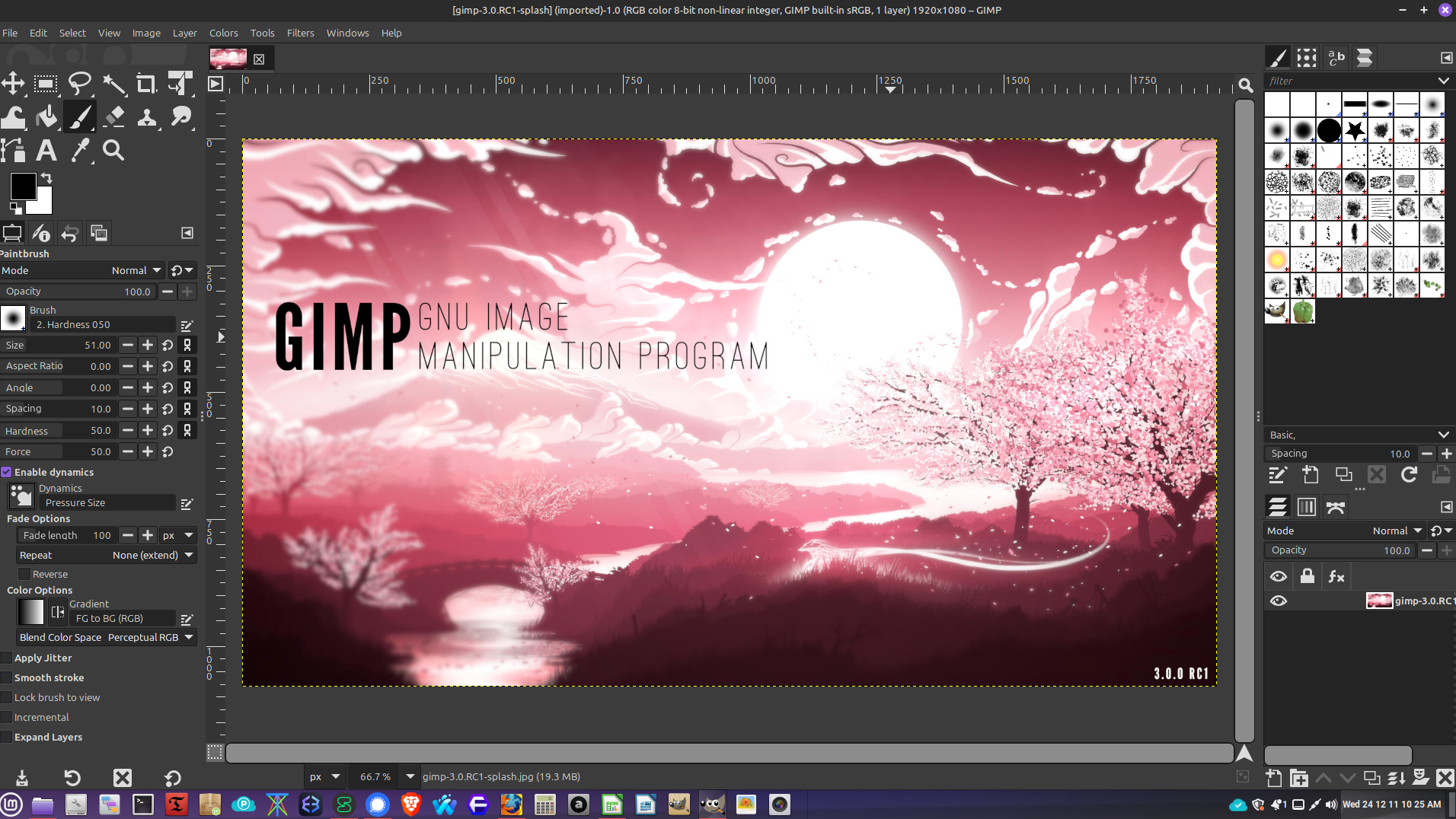Select the Move tool
1456x819 pixels.
coord(13,83)
